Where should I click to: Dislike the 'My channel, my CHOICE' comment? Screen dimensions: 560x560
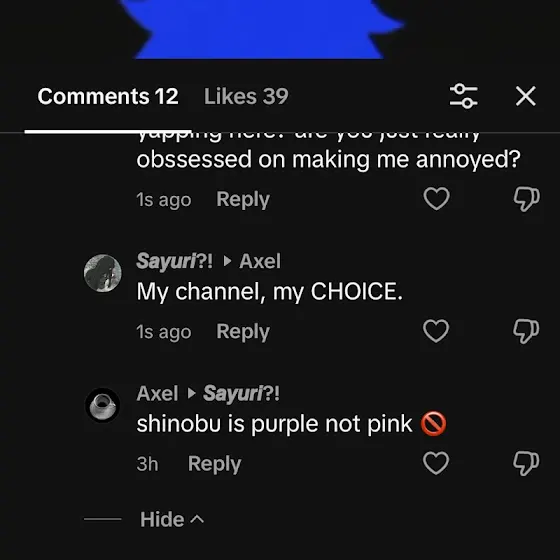526,331
